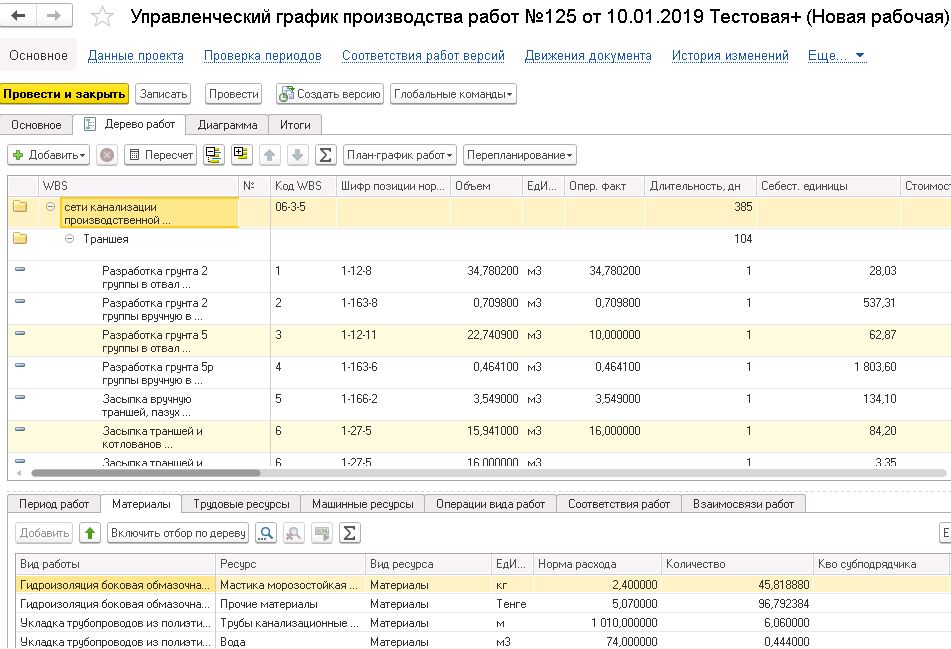Collapse the 'Траншея' group node
Viewport: 951px width, 649px height.
point(69,239)
